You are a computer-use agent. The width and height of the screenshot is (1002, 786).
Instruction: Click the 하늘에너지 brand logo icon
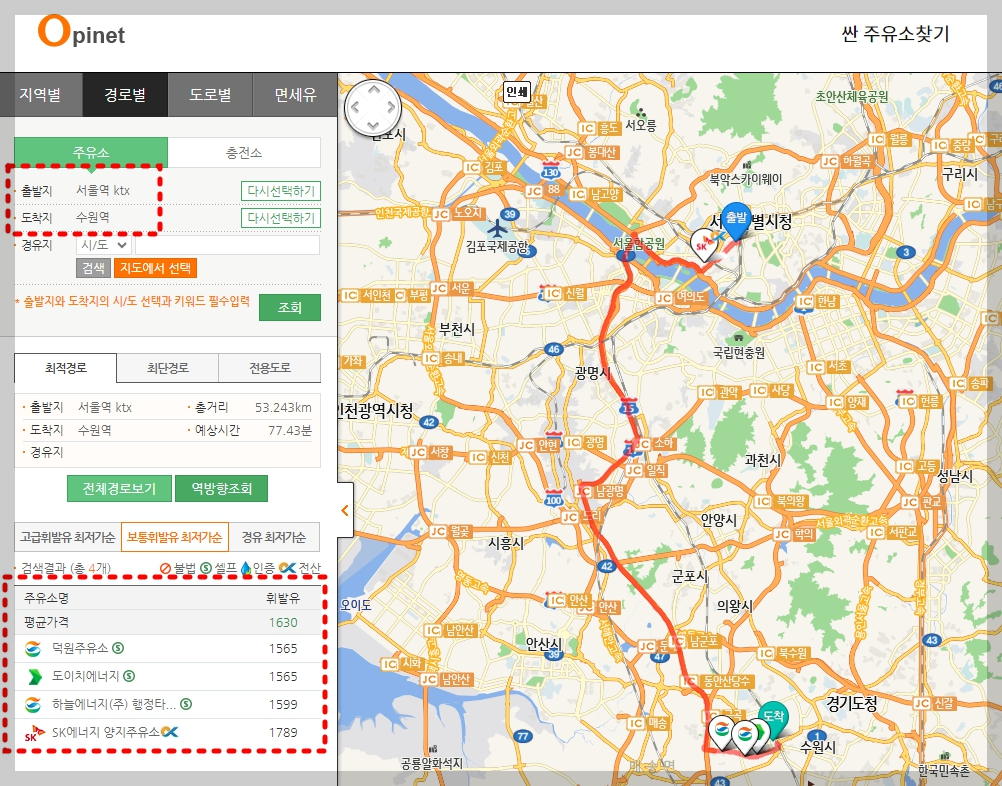point(33,704)
